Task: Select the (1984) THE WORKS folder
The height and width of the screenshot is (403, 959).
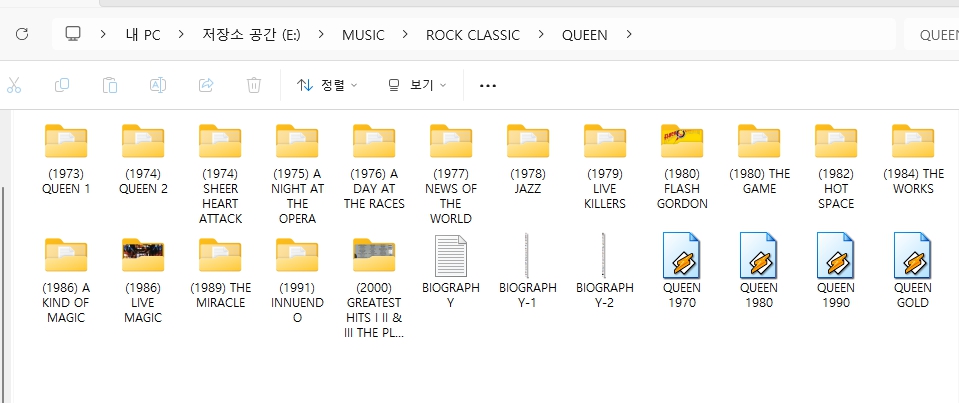Action: pyautogui.click(x=913, y=159)
